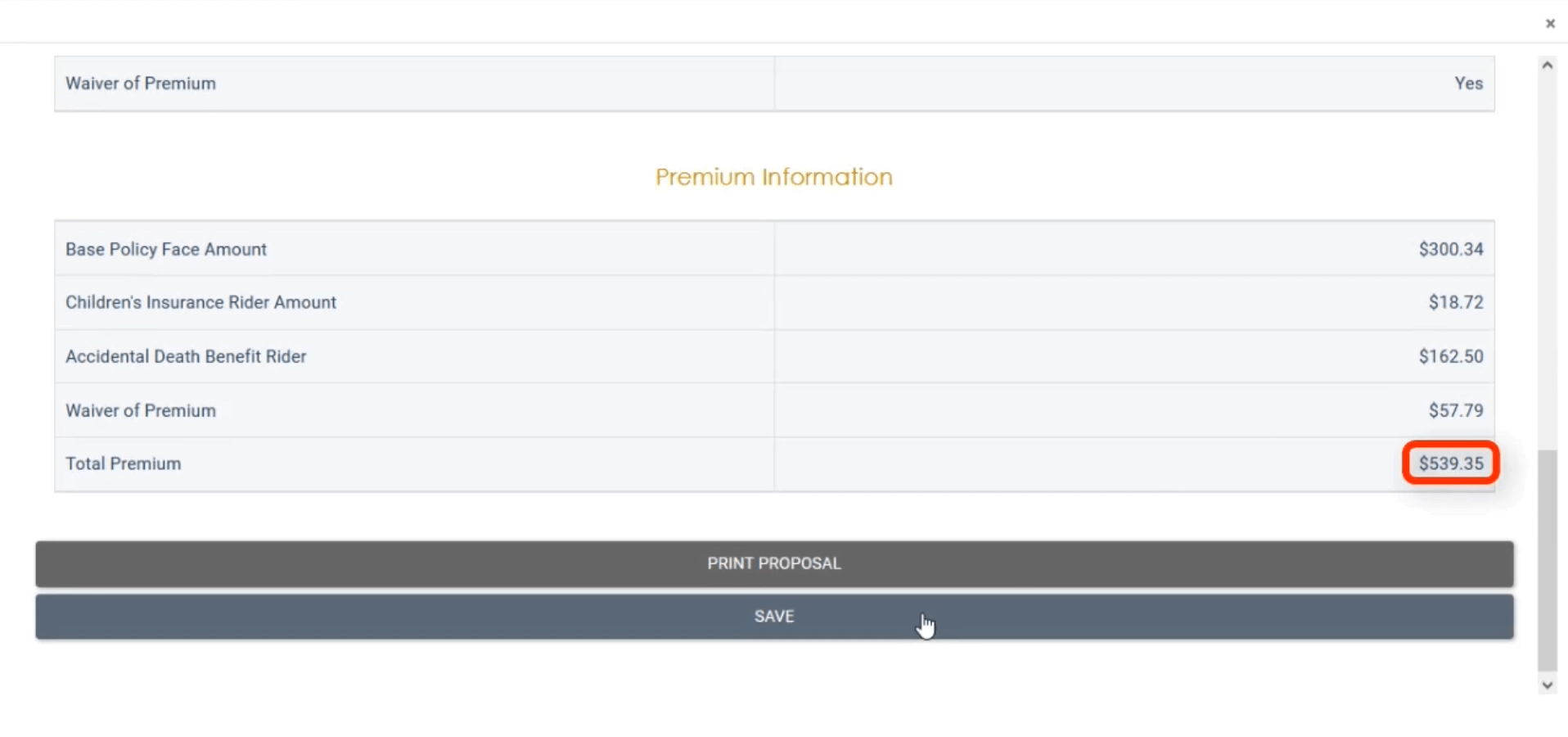Close the proposal dialog with the X
This screenshot has height=737, width=1568.
1550,24
